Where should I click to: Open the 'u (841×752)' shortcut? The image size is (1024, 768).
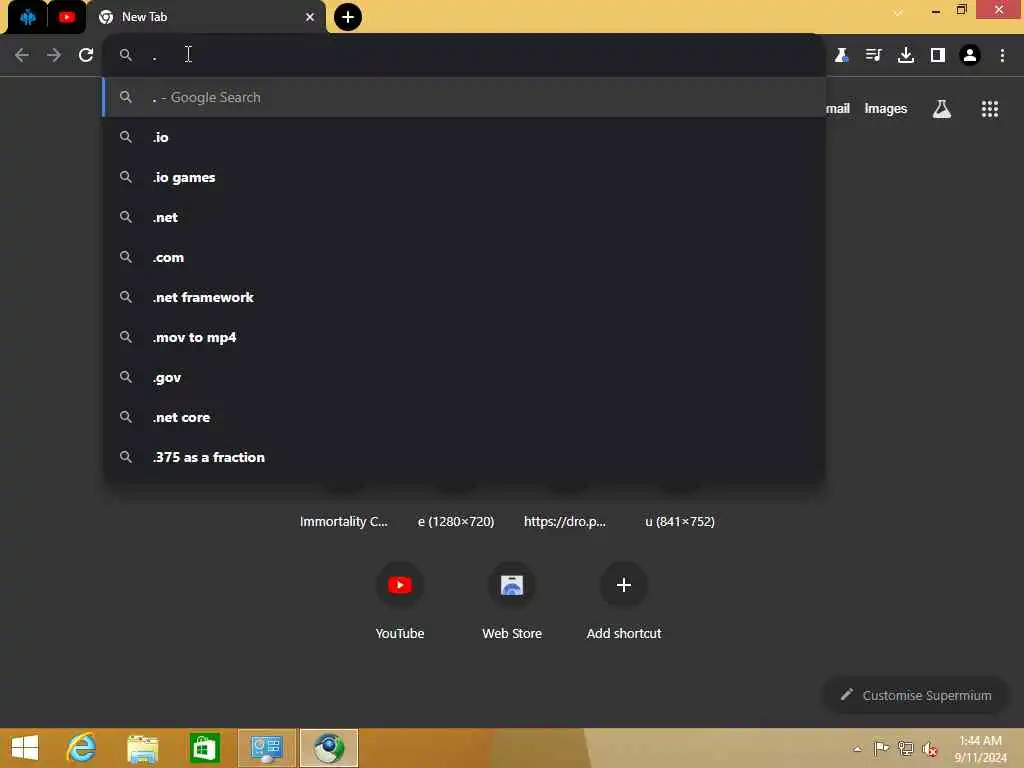coord(680,521)
